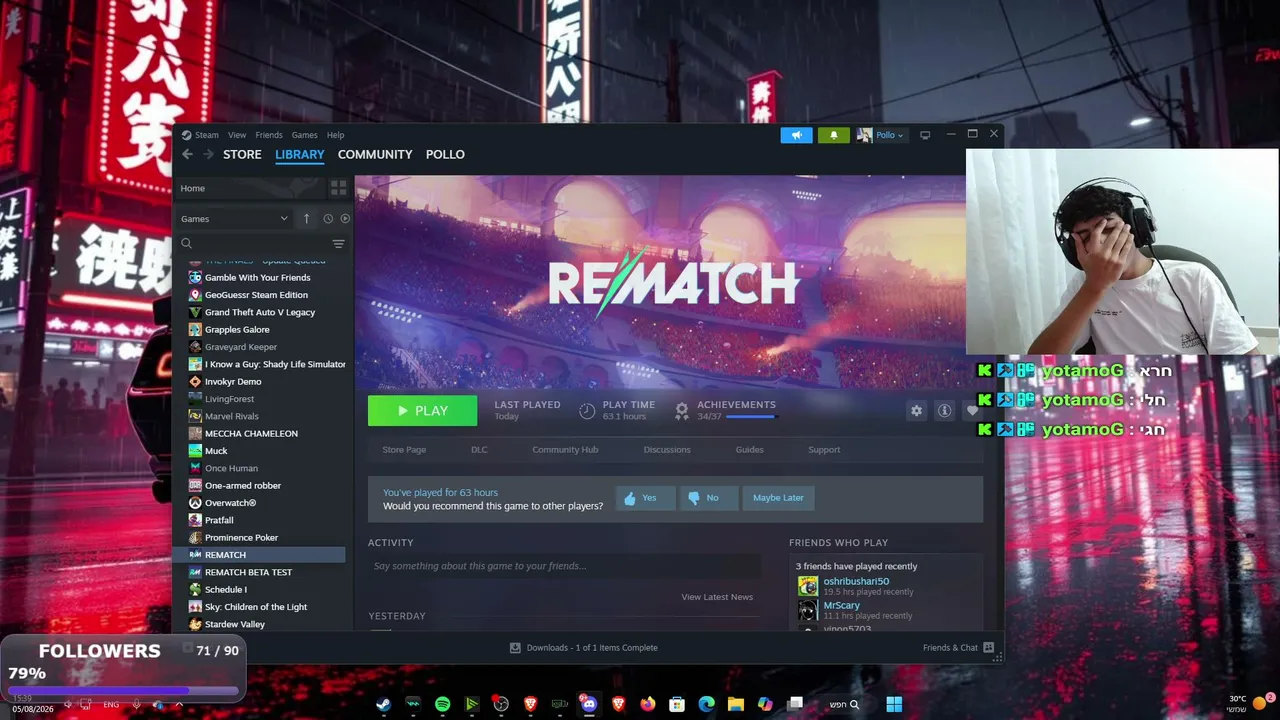The height and width of the screenshot is (720, 1280).
Task: Click the sort ascending arrow icon
Action: tap(306, 218)
